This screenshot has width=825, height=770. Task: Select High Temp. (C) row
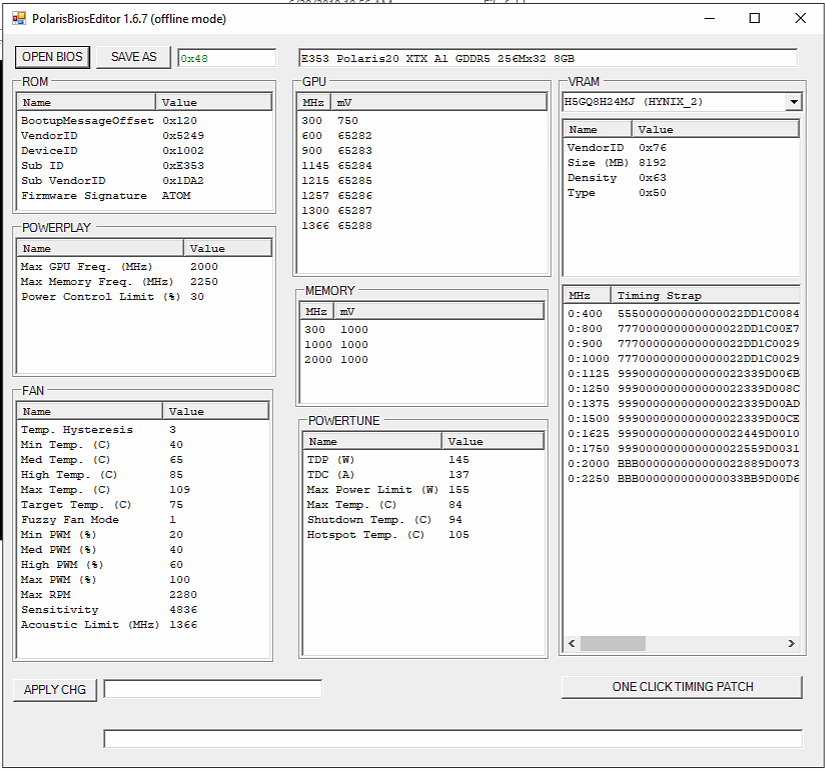point(102,475)
